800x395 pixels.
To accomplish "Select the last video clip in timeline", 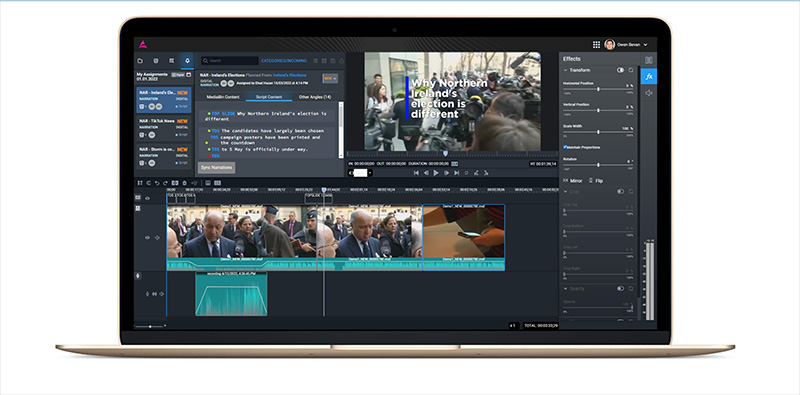I will [x=464, y=237].
